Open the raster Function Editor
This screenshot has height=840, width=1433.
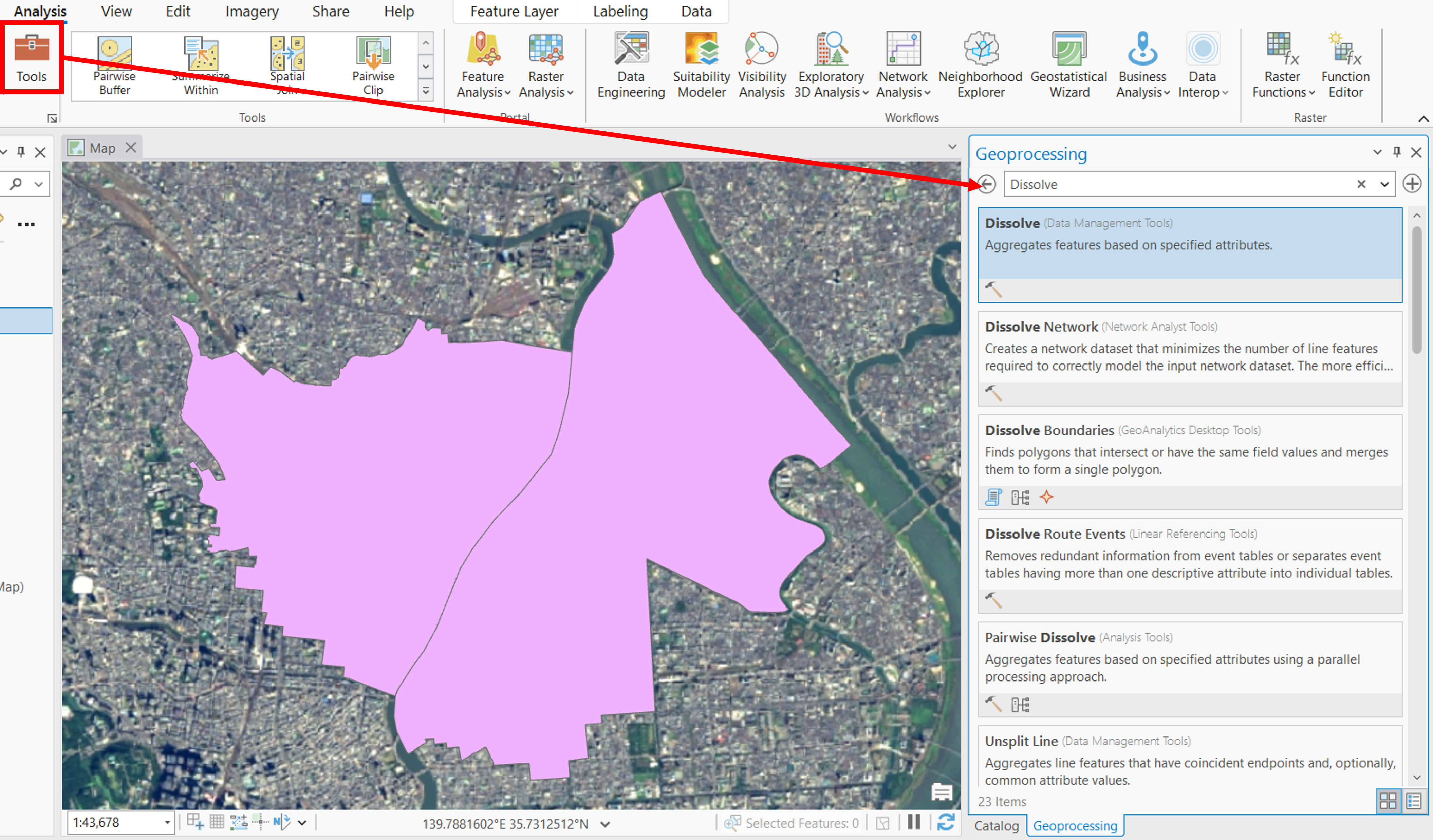pos(1345,66)
